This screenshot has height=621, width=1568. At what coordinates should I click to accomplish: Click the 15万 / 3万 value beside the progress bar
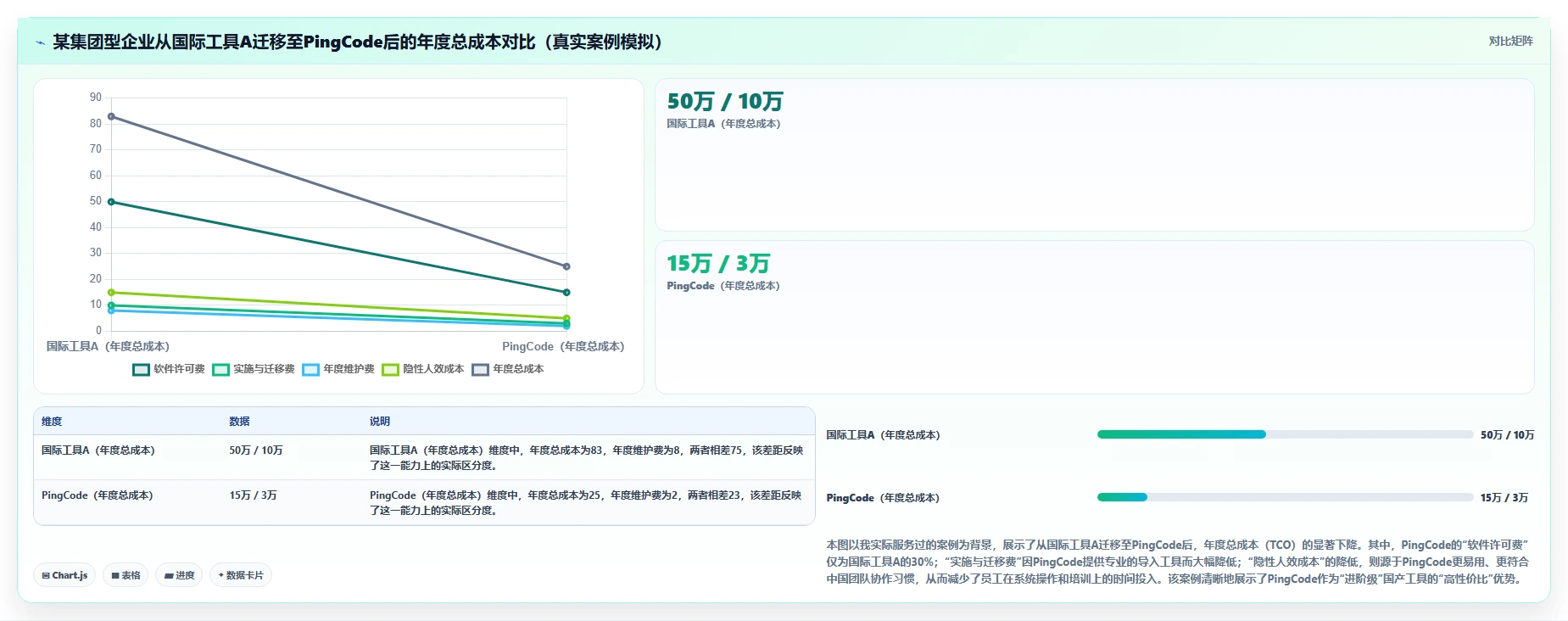[1504, 498]
